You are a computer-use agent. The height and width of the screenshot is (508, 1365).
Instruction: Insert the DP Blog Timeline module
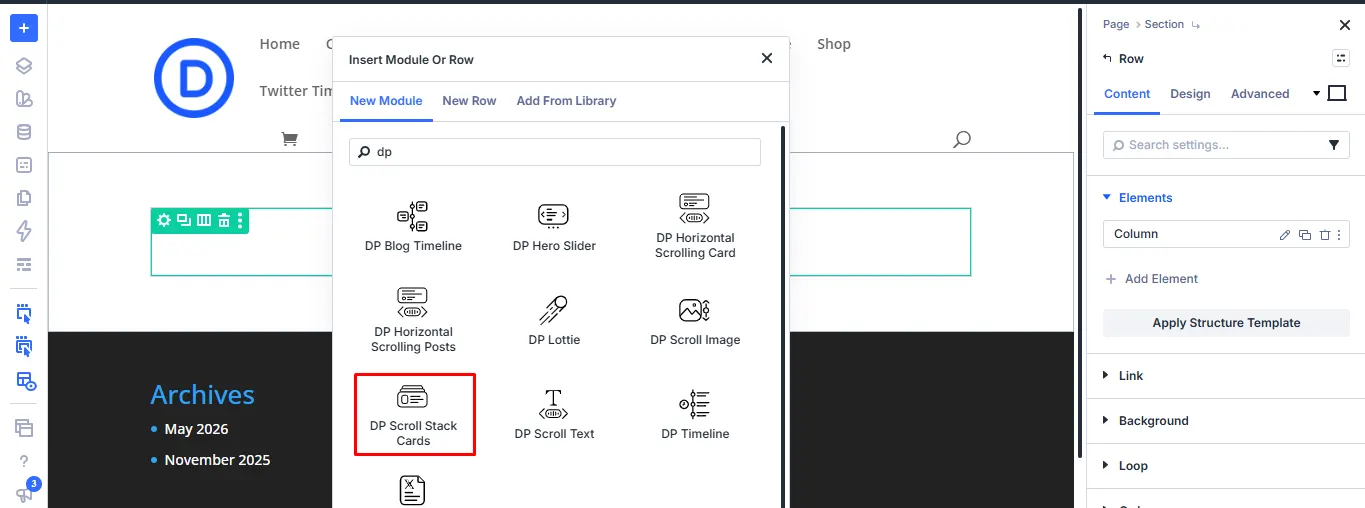tap(413, 226)
